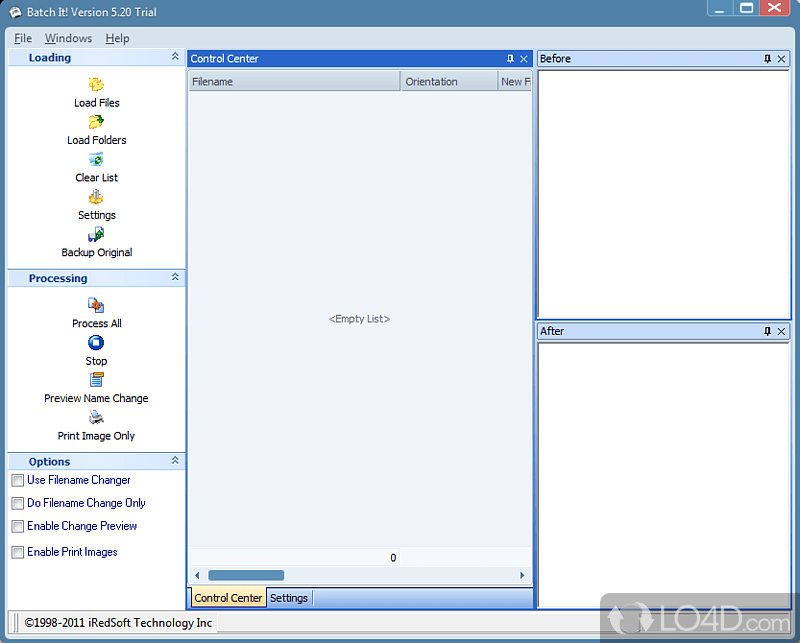This screenshot has width=800, height=643.
Task: Close the Control Center panel
Action: click(524, 59)
